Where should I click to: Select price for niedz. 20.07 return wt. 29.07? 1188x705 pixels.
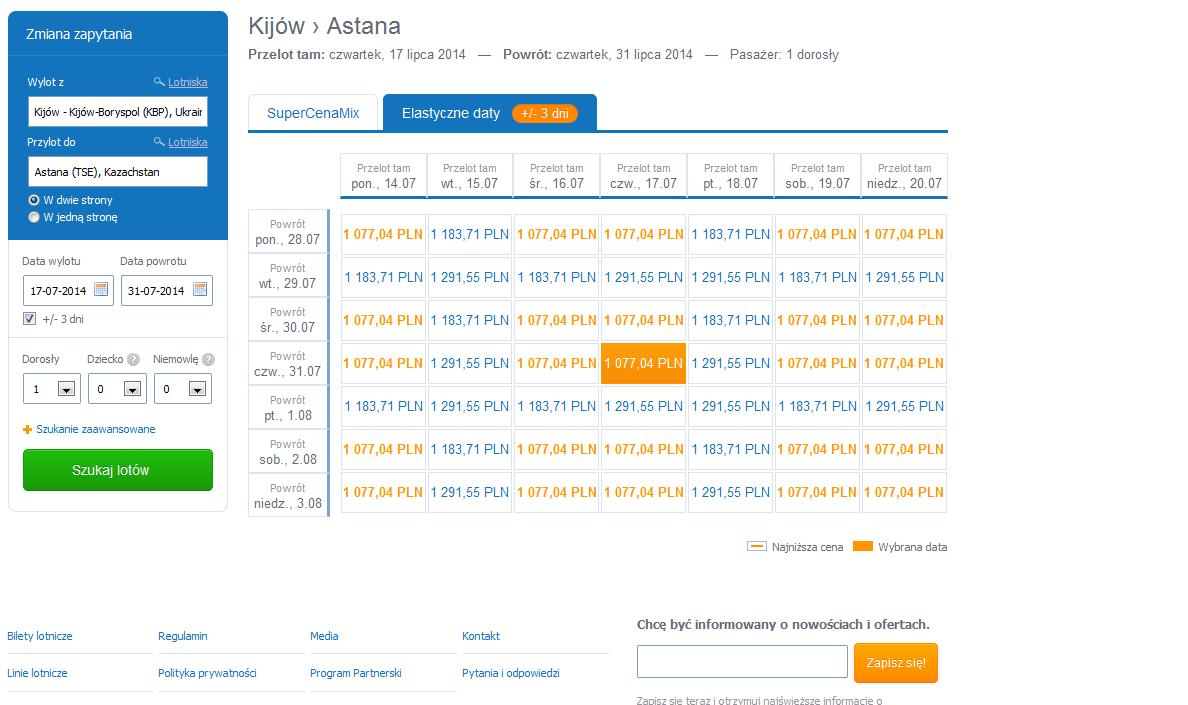point(905,278)
